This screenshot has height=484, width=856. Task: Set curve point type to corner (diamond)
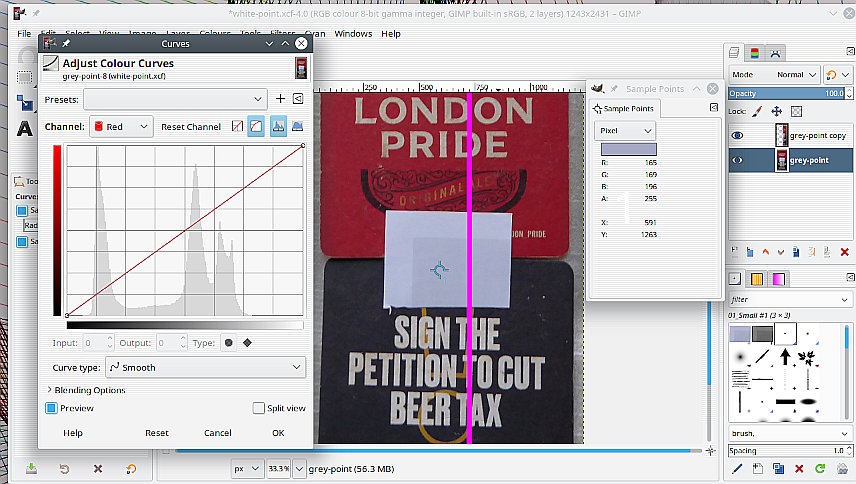point(247,343)
